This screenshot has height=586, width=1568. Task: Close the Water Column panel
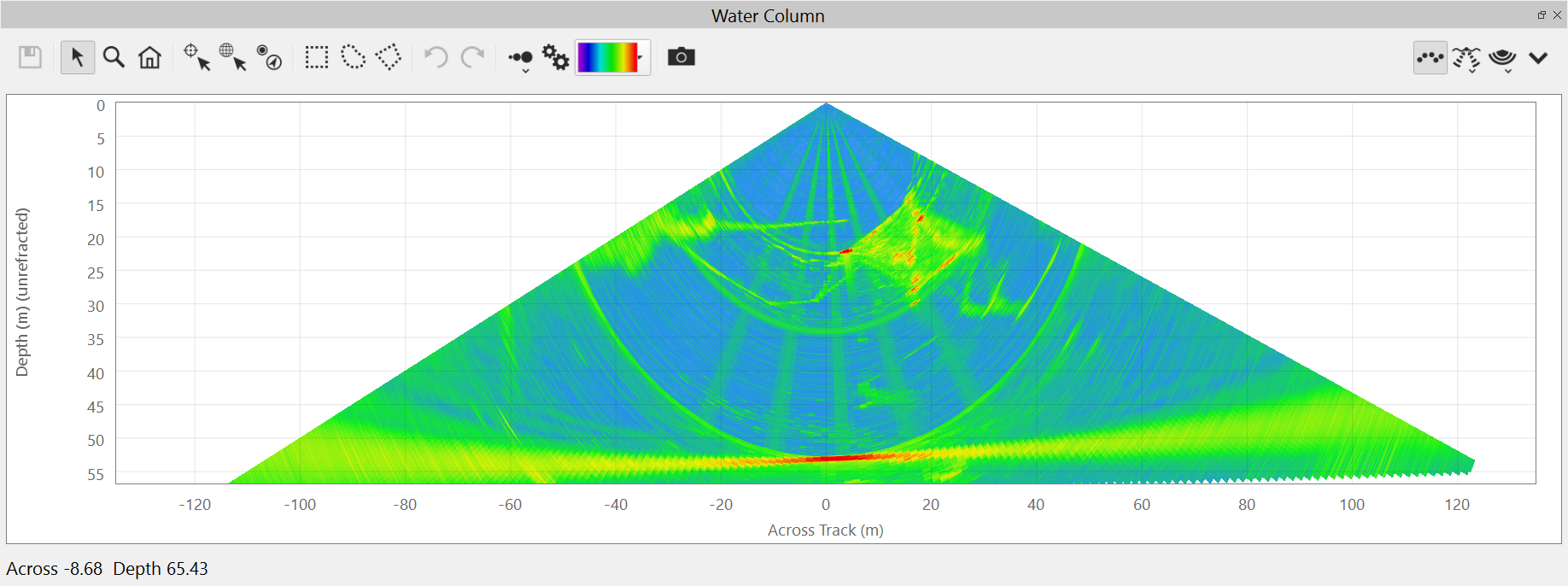click(1557, 15)
